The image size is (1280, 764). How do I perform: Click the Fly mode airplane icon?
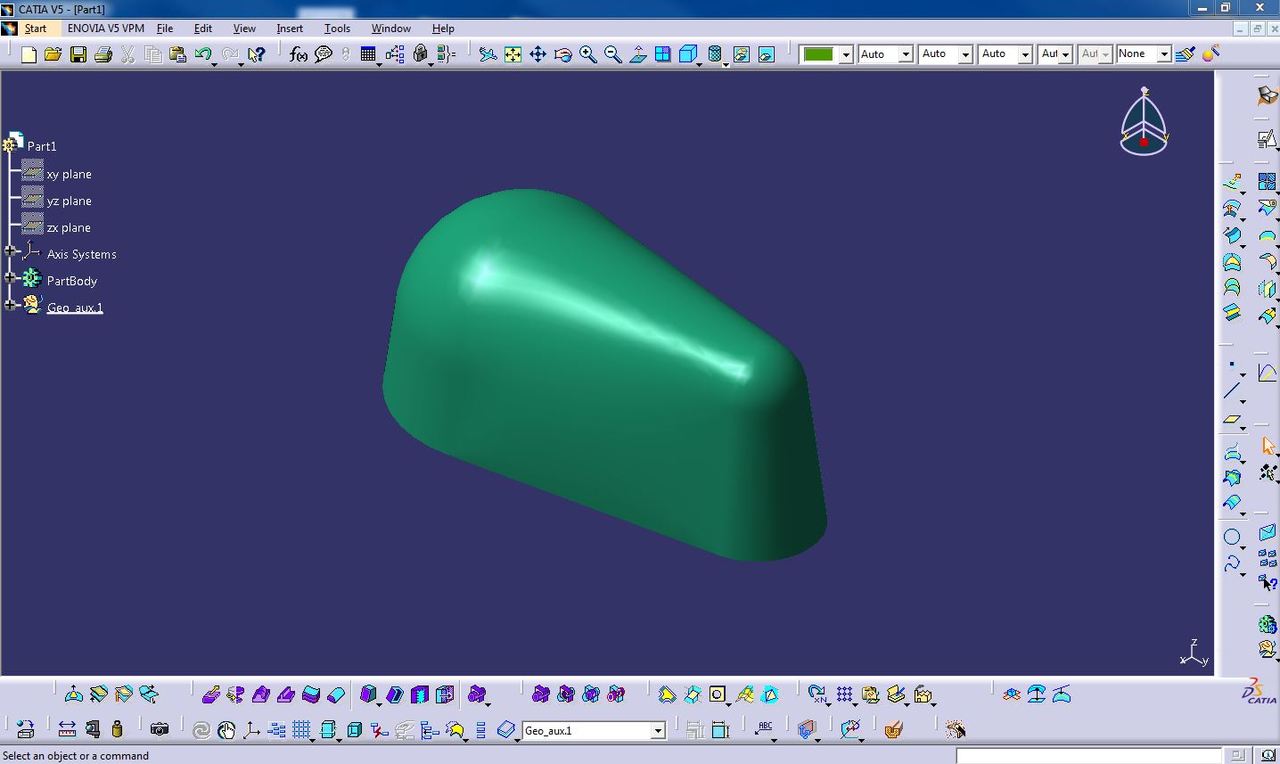(488, 54)
